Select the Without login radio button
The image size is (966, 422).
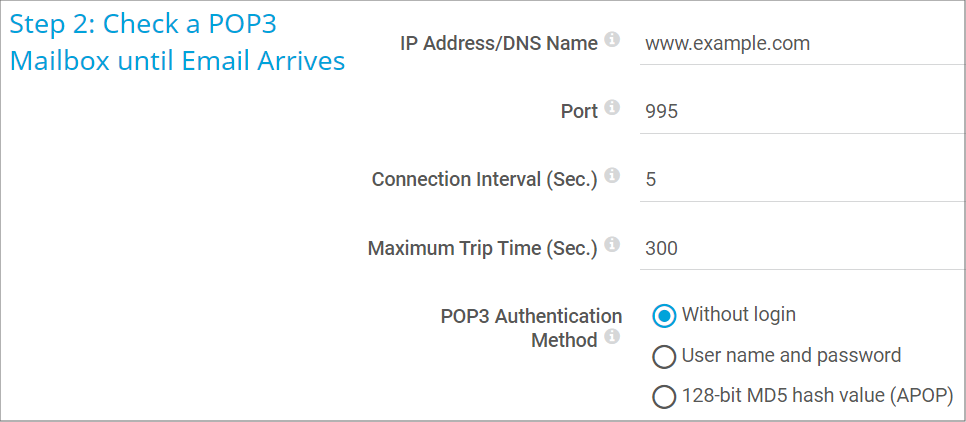click(x=664, y=316)
